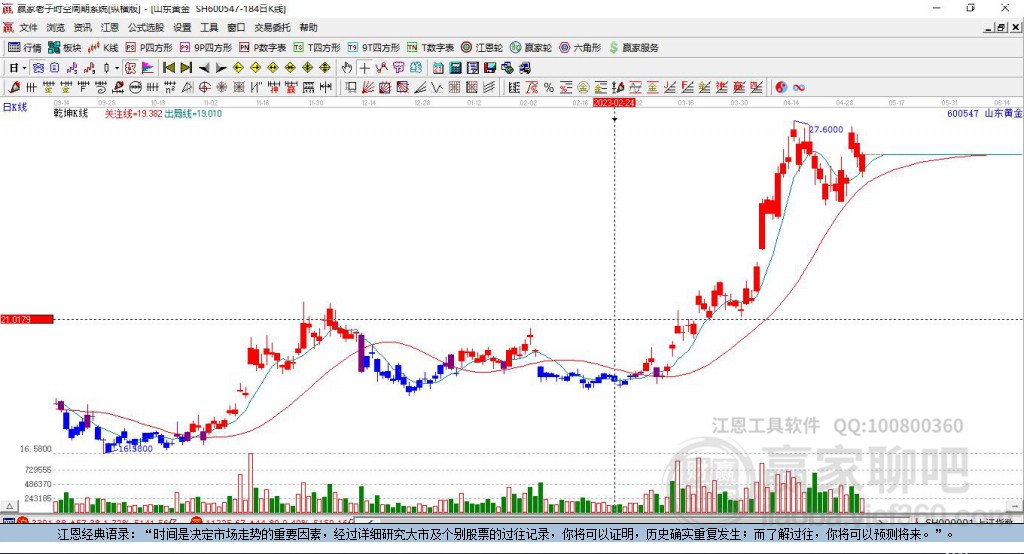The height and width of the screenshot is (554, 1024).
Task: Open the calendar date icon
Action: coord(438,68)
